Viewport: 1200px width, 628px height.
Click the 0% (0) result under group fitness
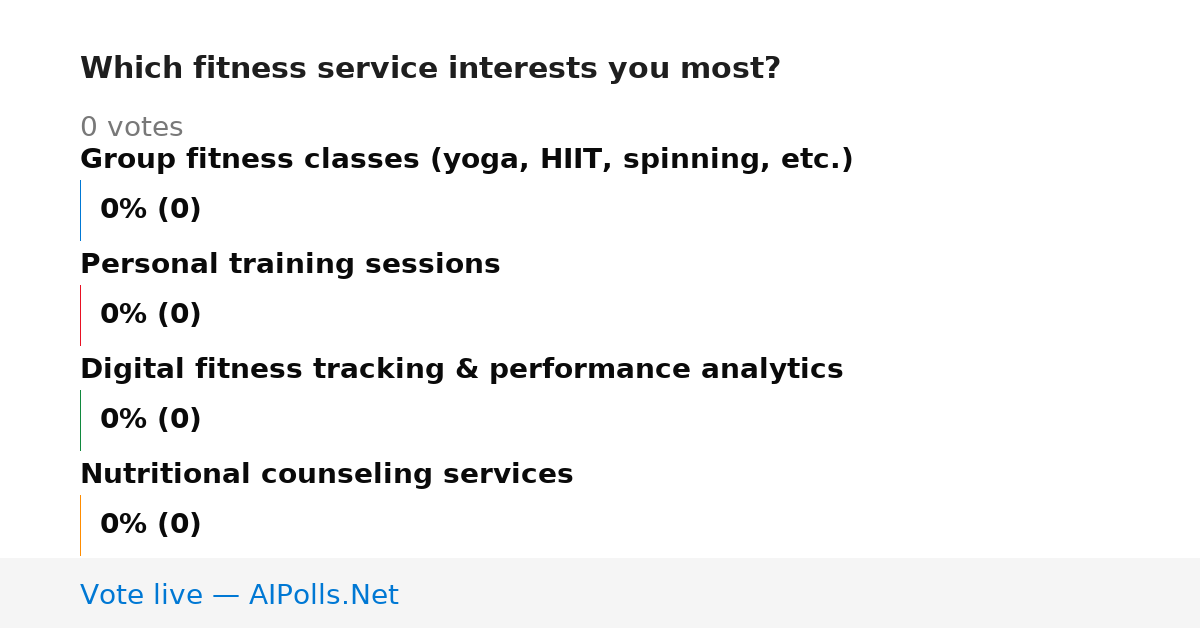(150, 210)
